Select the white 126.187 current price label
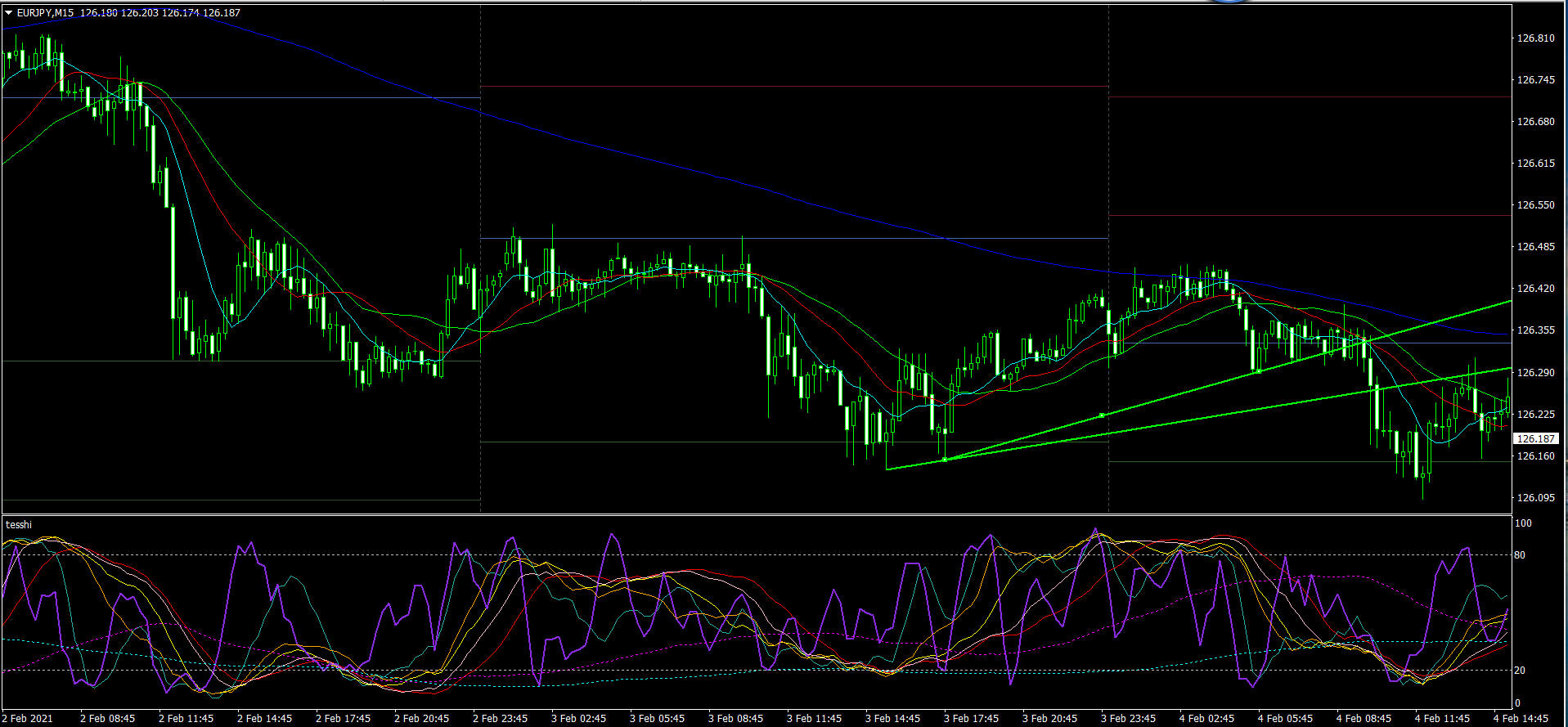The image size is (1568, 727). point(1535,439)
